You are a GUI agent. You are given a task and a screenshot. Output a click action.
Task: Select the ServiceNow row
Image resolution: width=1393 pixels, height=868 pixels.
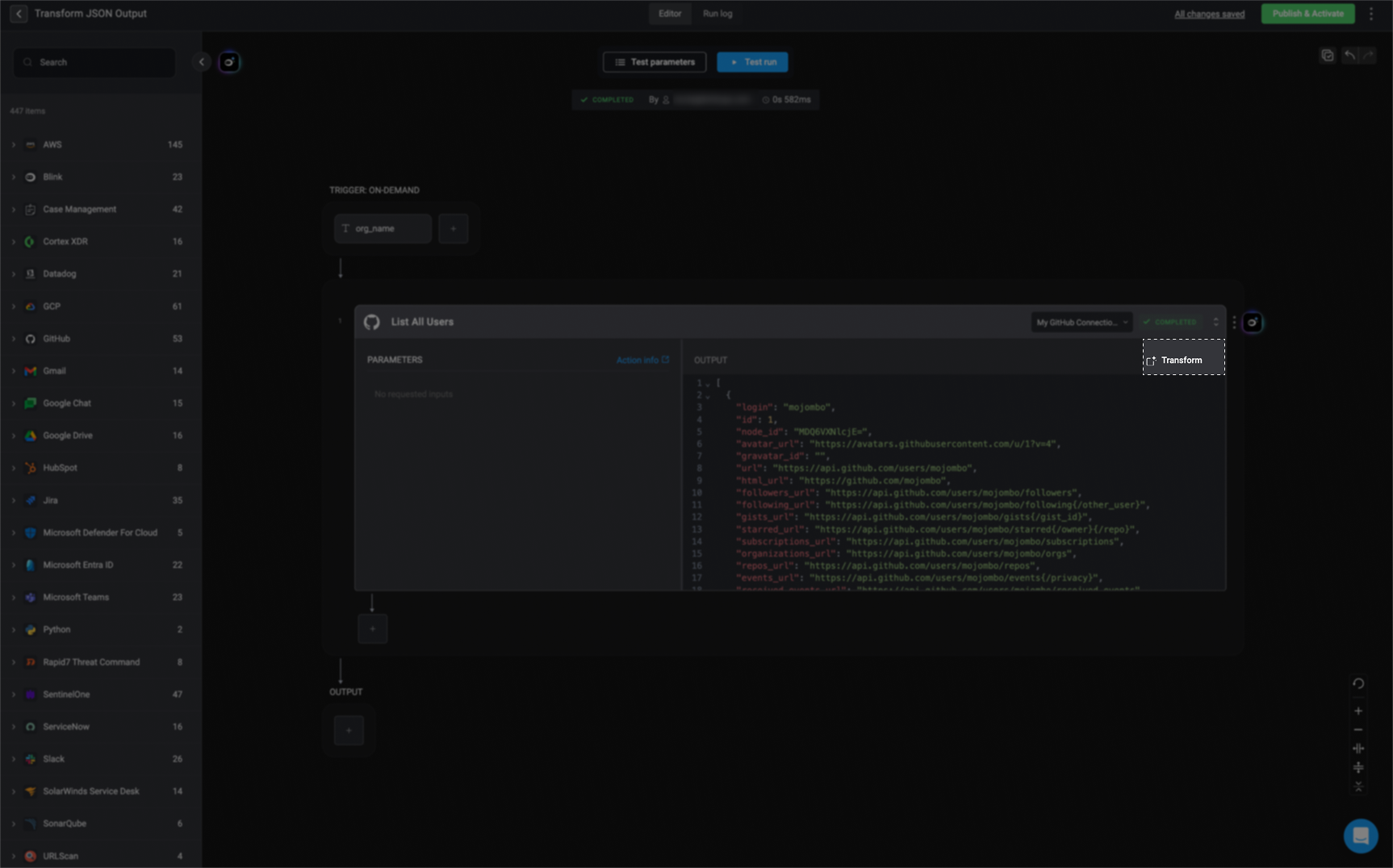[x=101, y=727]
